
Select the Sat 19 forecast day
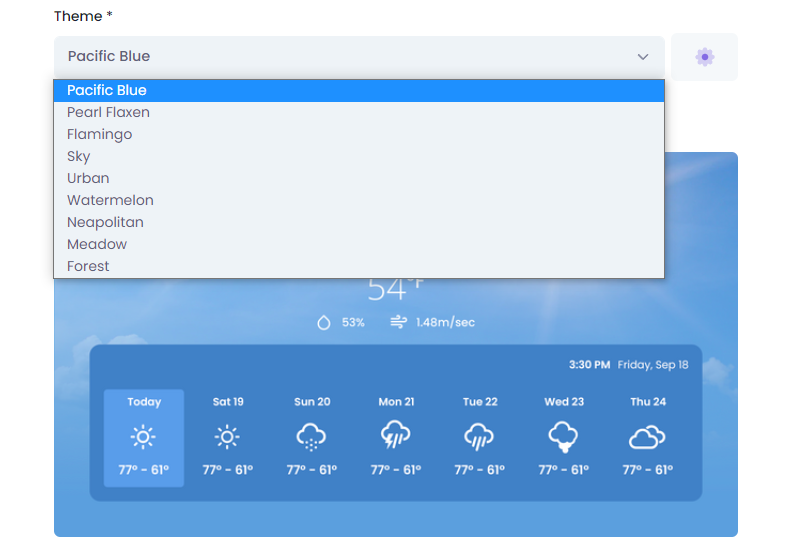pos(228,438)
